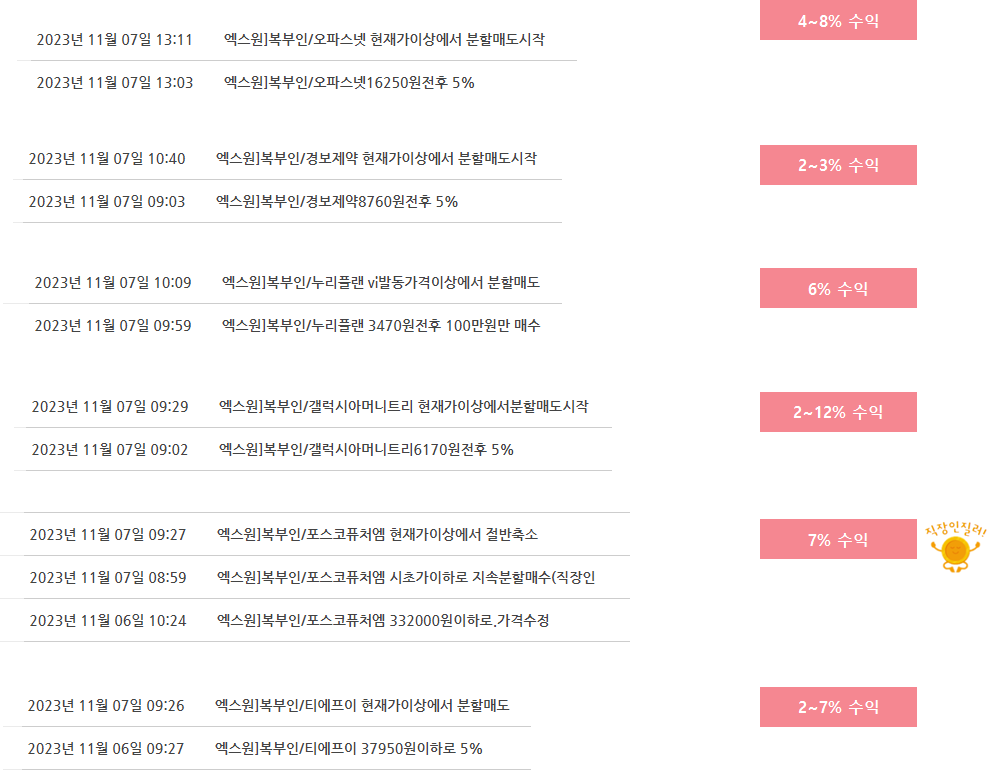Image resolution: width=989 pixels, height=770 pixels.
Task: Click the 2~12% 수익 badge
Action: point(838,412)
